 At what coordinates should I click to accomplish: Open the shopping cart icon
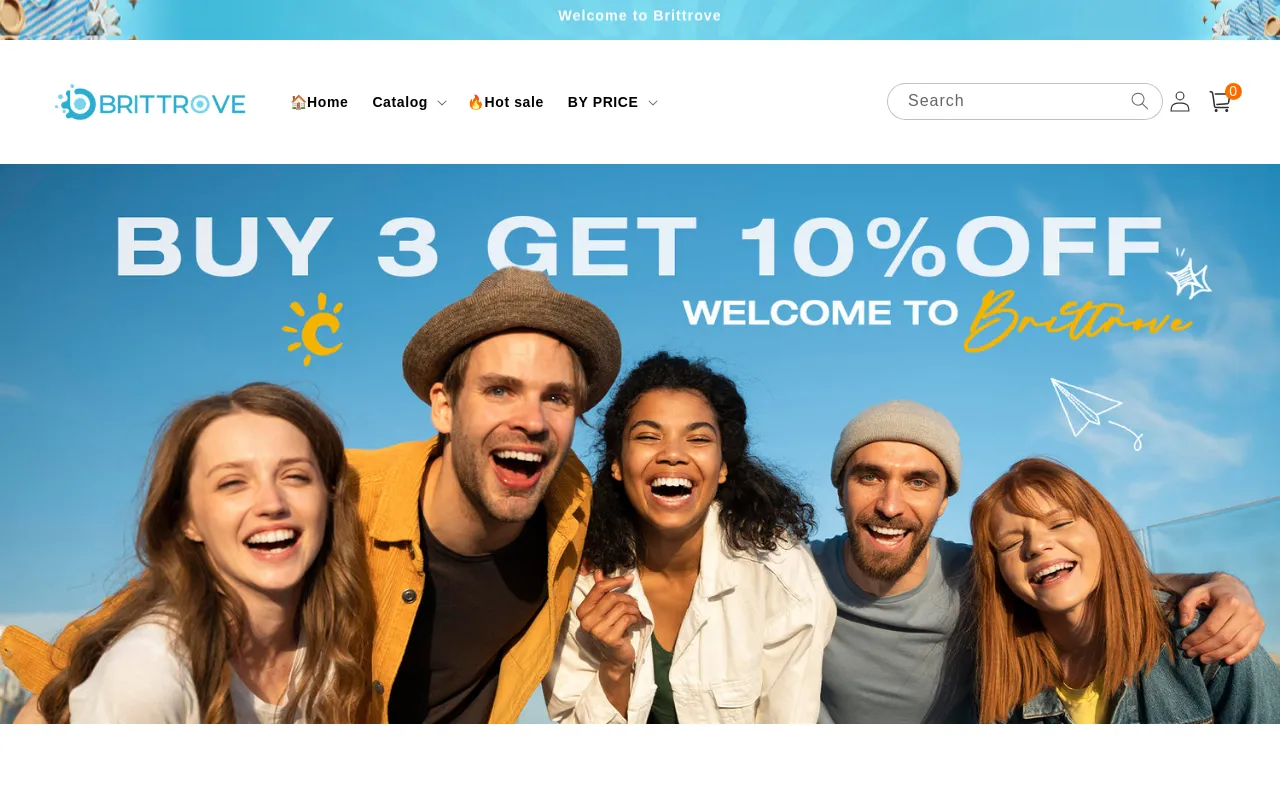coord(1219,102)
